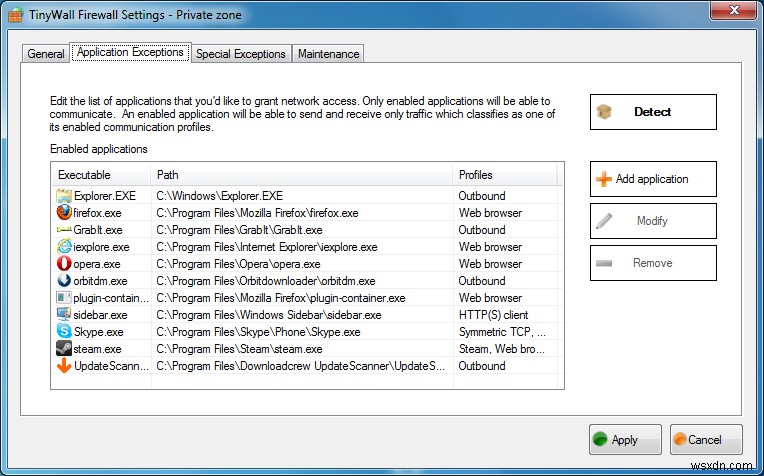Click the Orbitdownloader\orbitdm.exe path
This screenshot has width=764, height=476.
pyautogui.click(x=266, y=281)
